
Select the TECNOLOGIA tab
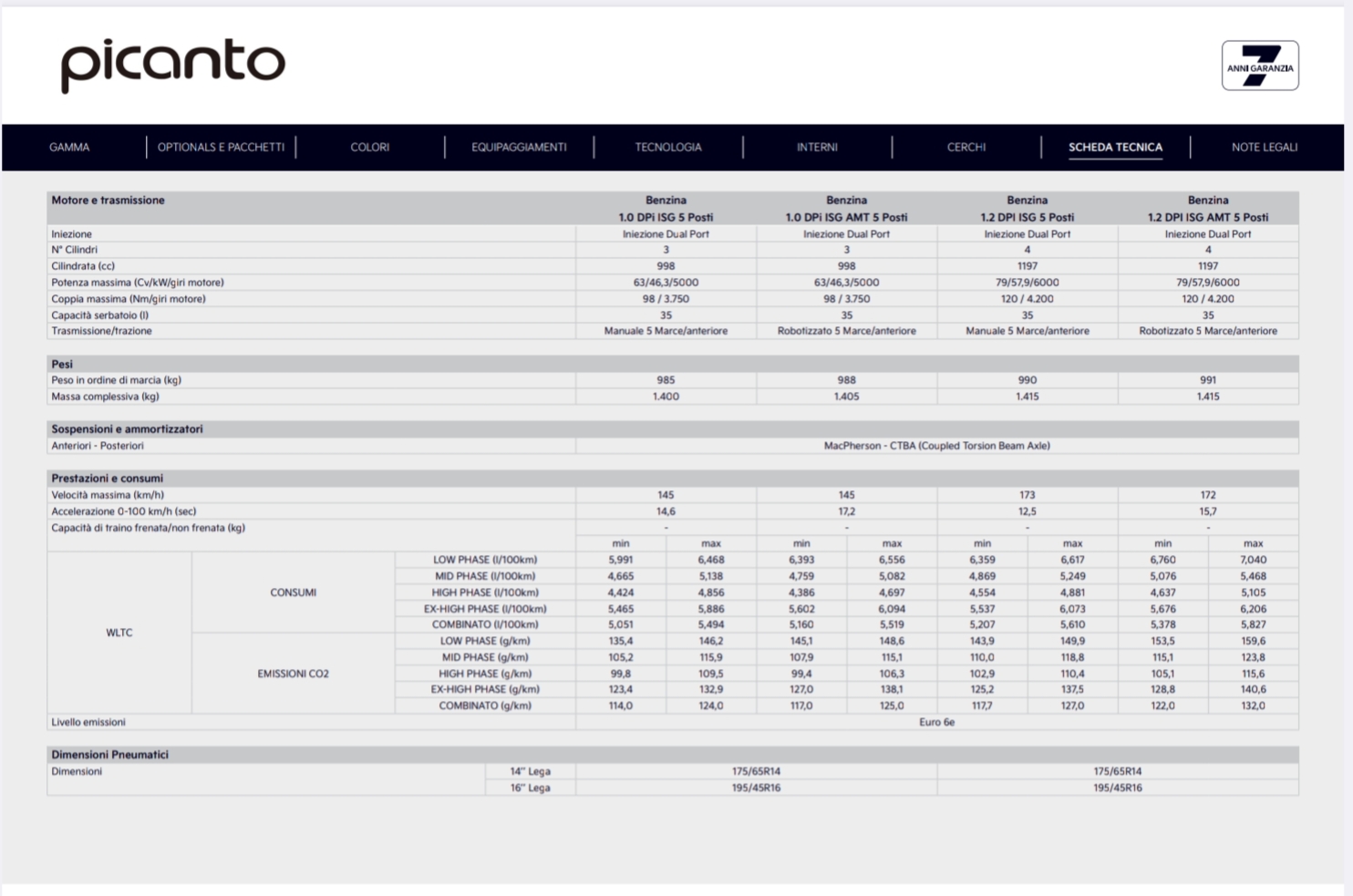click(x=668, y=147)
